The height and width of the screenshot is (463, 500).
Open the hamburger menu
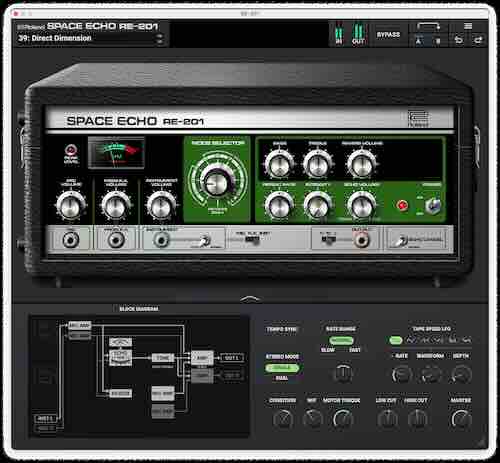click(x=468, y=26)
